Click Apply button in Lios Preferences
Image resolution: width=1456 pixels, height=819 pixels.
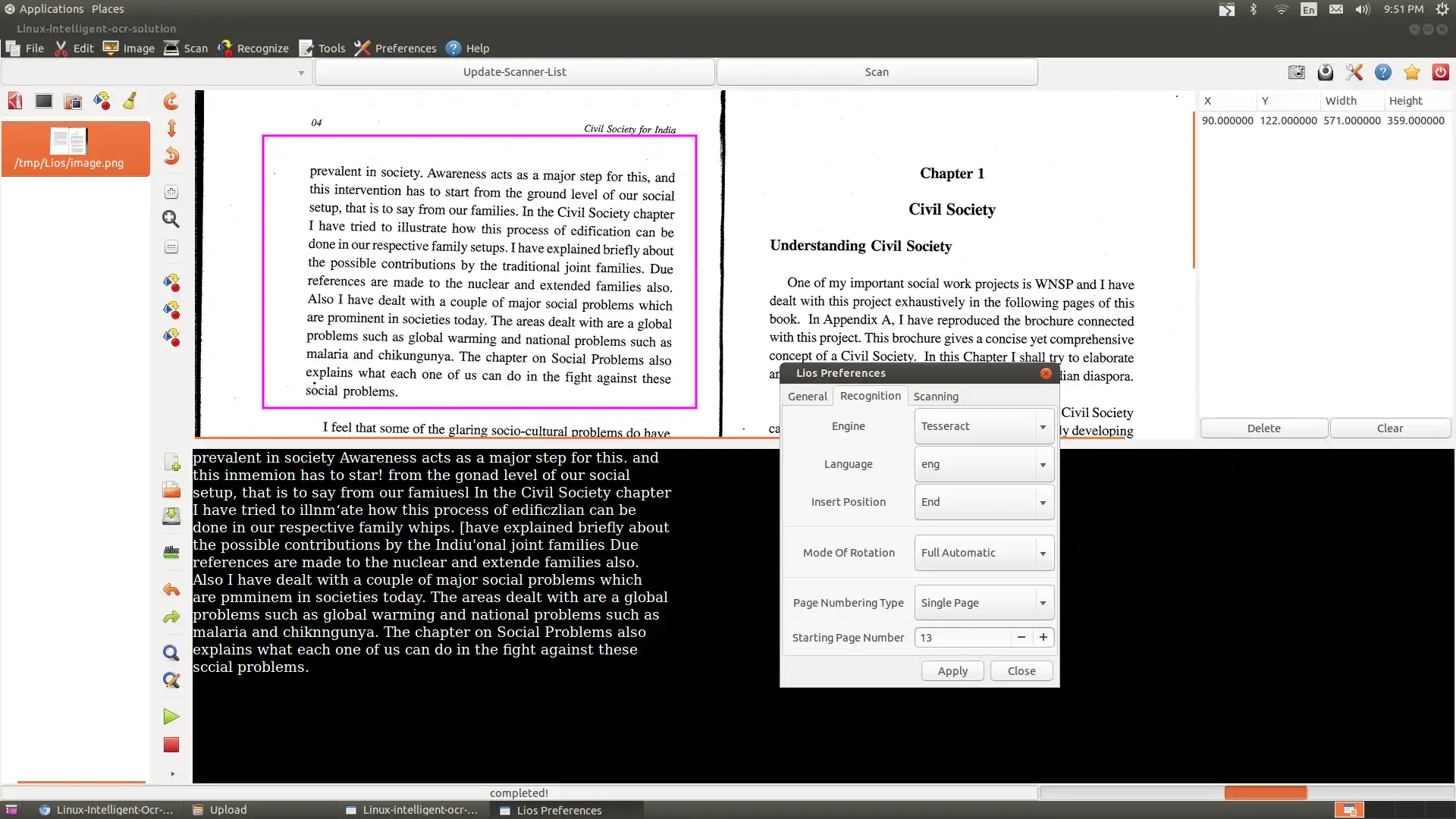click(x=952, y=670)
